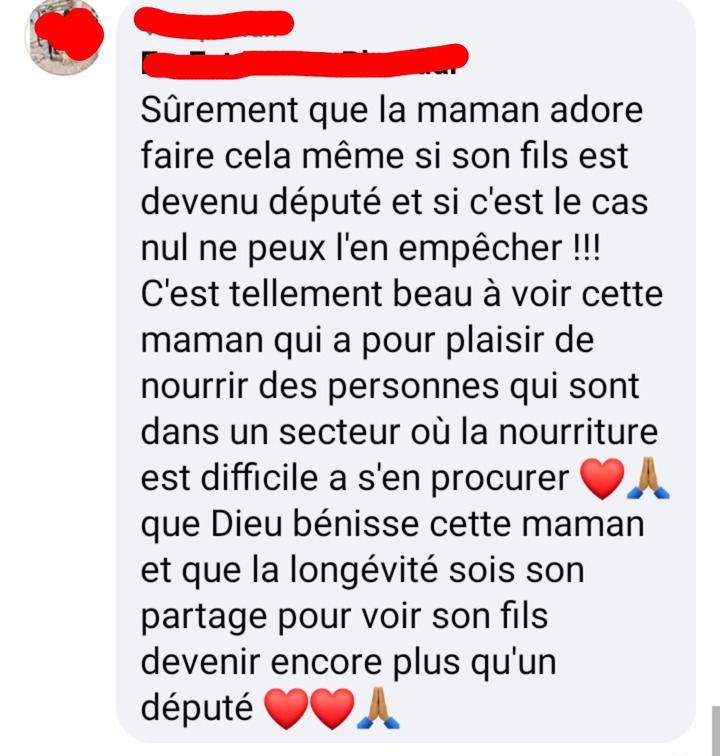This screenshot has width=720, height=756.
Task: Click the line "faire cela même si son fils est"
Action: [384, 156]
